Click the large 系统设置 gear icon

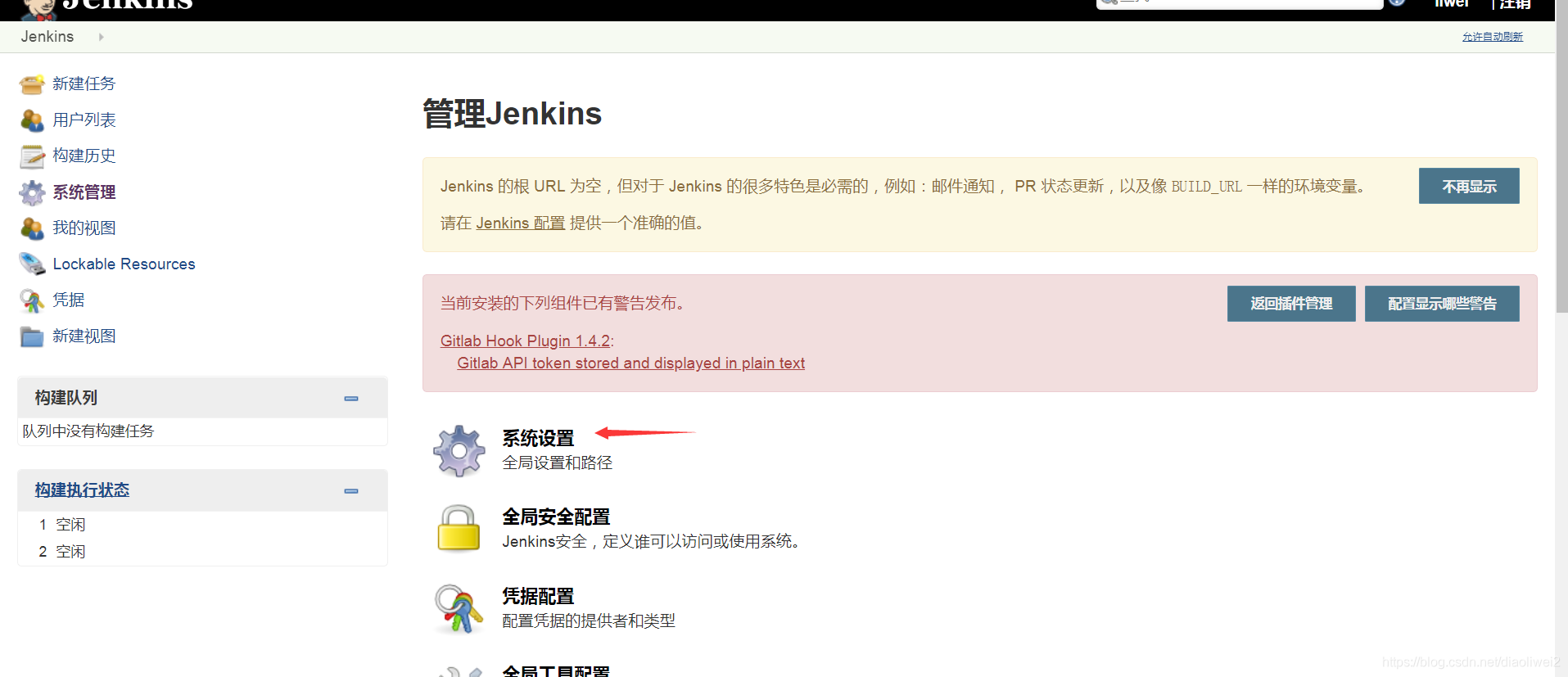(x=459, y=450)
